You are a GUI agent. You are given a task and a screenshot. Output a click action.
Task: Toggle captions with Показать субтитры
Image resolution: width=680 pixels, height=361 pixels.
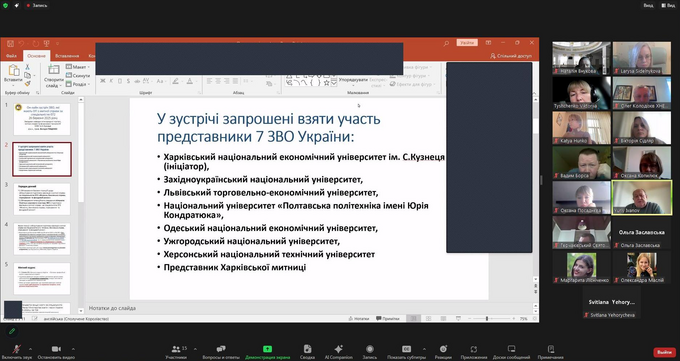(x=406, y=351)
